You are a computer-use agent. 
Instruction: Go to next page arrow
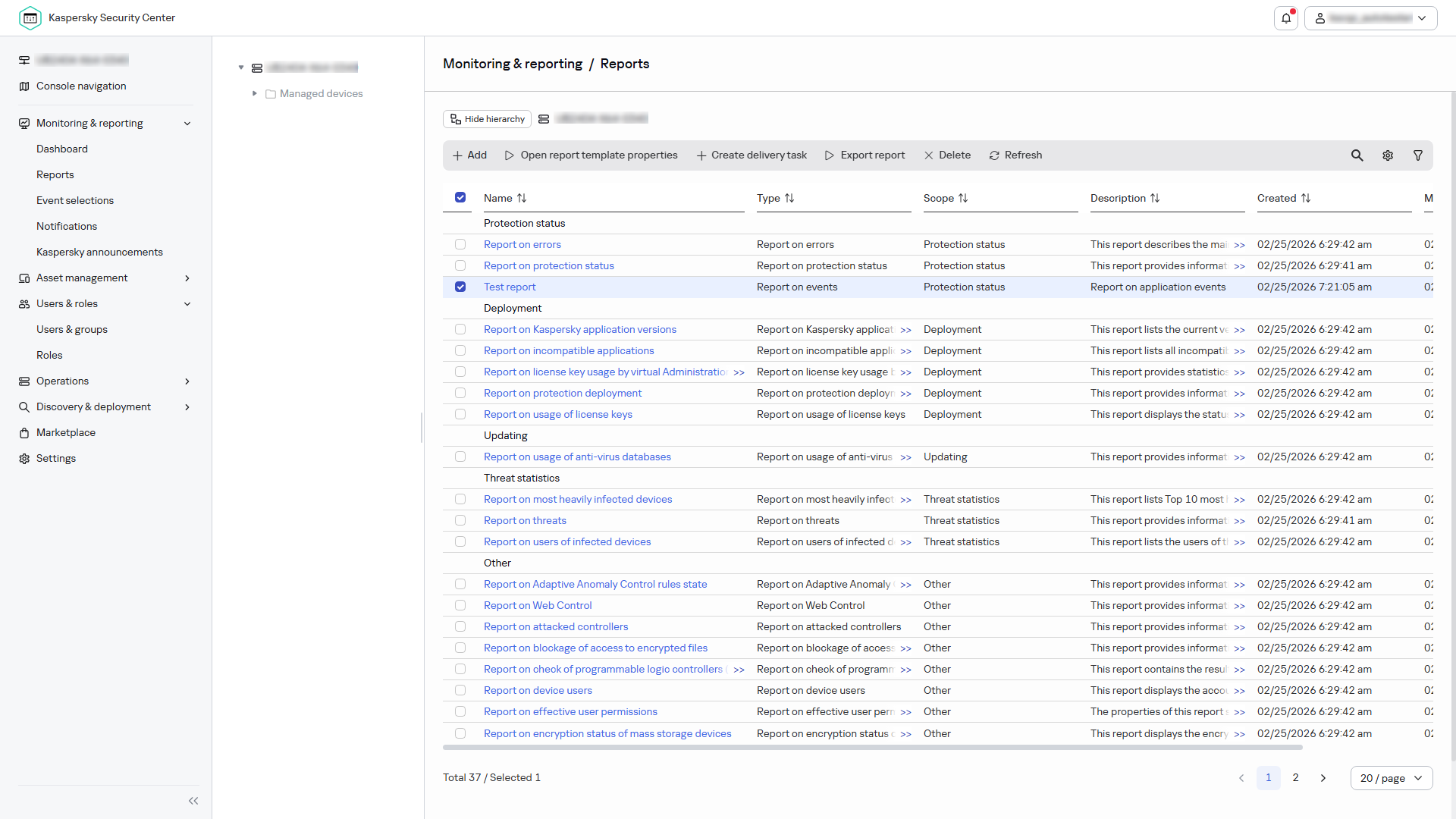point(1323,778)
